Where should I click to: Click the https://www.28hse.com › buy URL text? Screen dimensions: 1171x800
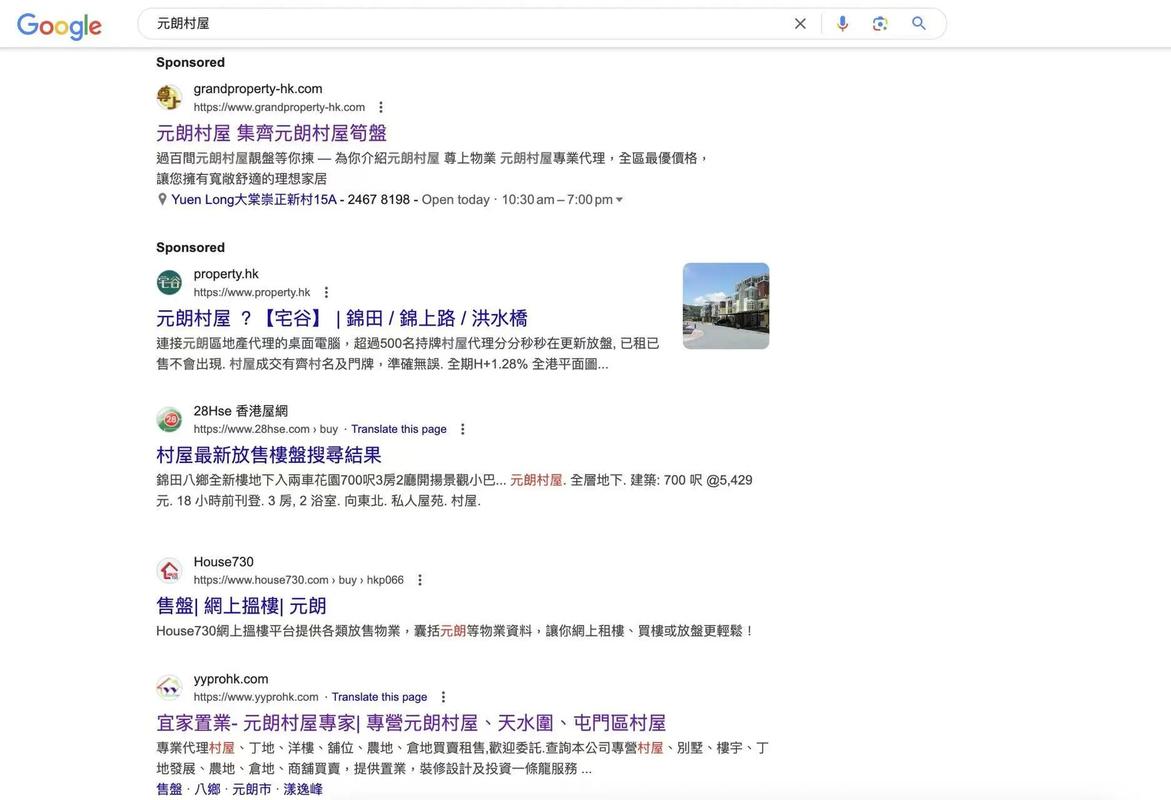[x=265, y=429]
